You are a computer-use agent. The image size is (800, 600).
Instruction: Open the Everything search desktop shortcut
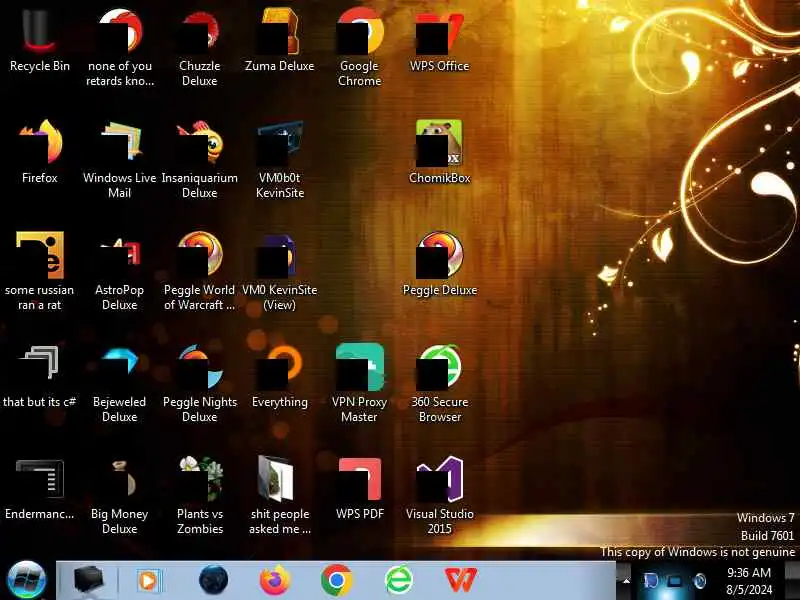coord(280,377)
